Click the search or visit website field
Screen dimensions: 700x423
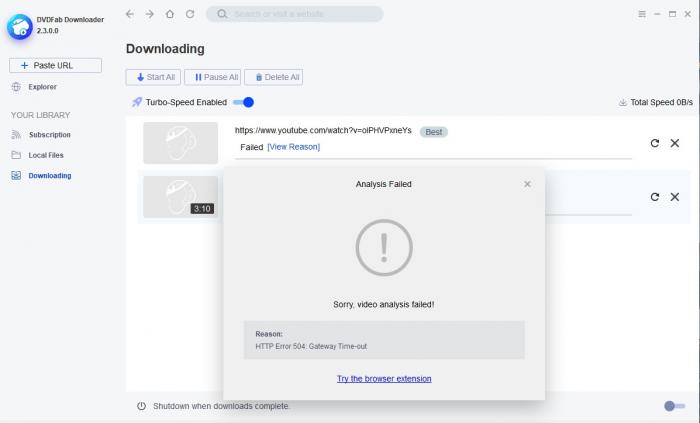(x=295, y=14)
